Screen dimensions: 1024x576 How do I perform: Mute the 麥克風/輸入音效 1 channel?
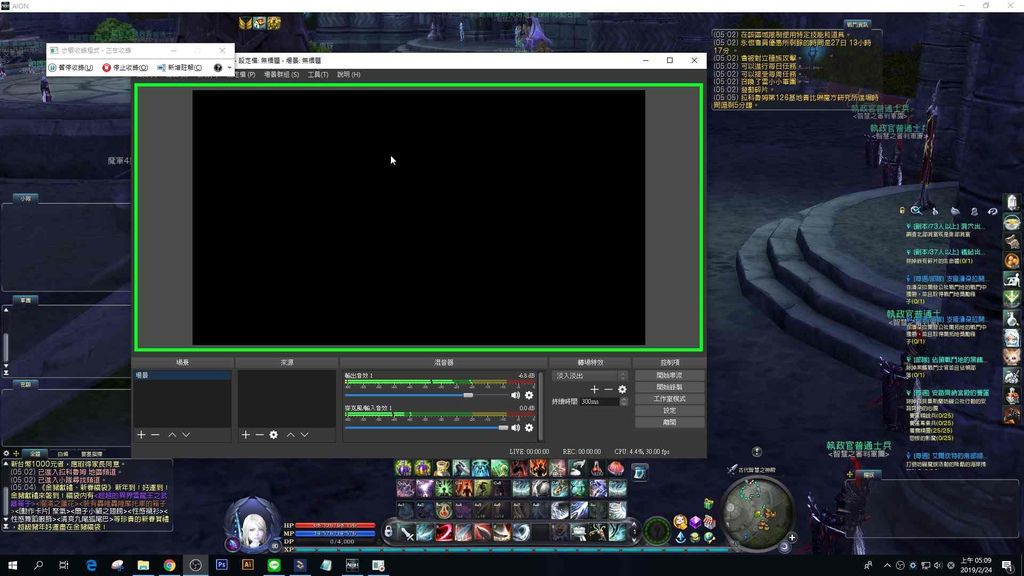click(515, 428)
